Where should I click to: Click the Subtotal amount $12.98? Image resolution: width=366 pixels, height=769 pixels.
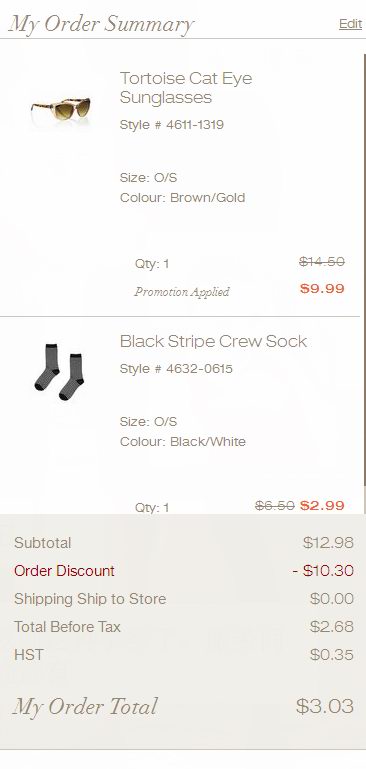pyautogui.click(x=328, y=542)
